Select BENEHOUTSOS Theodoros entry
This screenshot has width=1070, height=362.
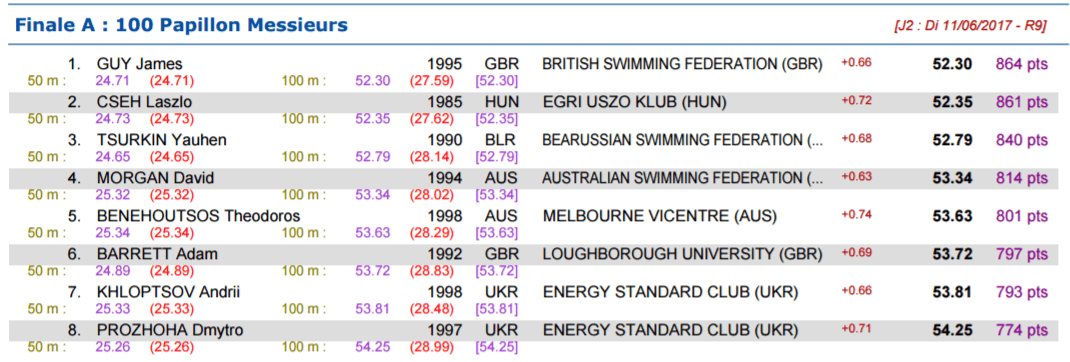pos(198,217)
